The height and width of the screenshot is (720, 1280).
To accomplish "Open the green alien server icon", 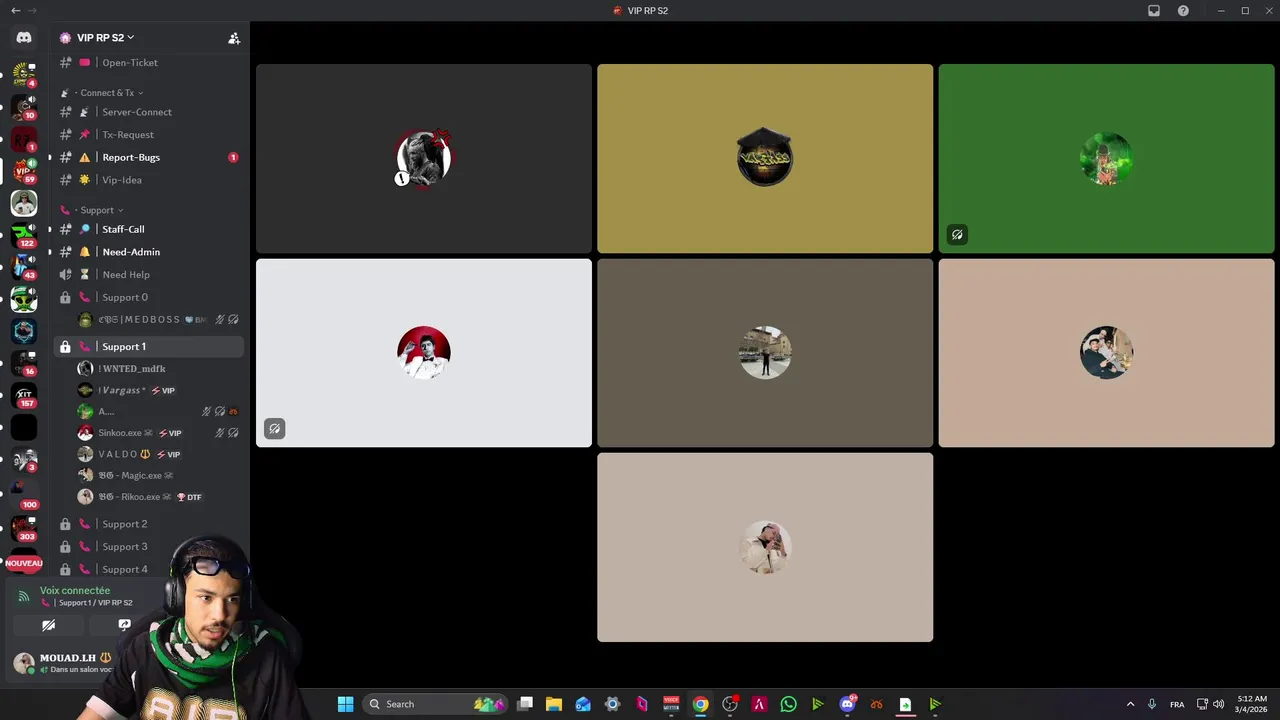I will [24, 299].
